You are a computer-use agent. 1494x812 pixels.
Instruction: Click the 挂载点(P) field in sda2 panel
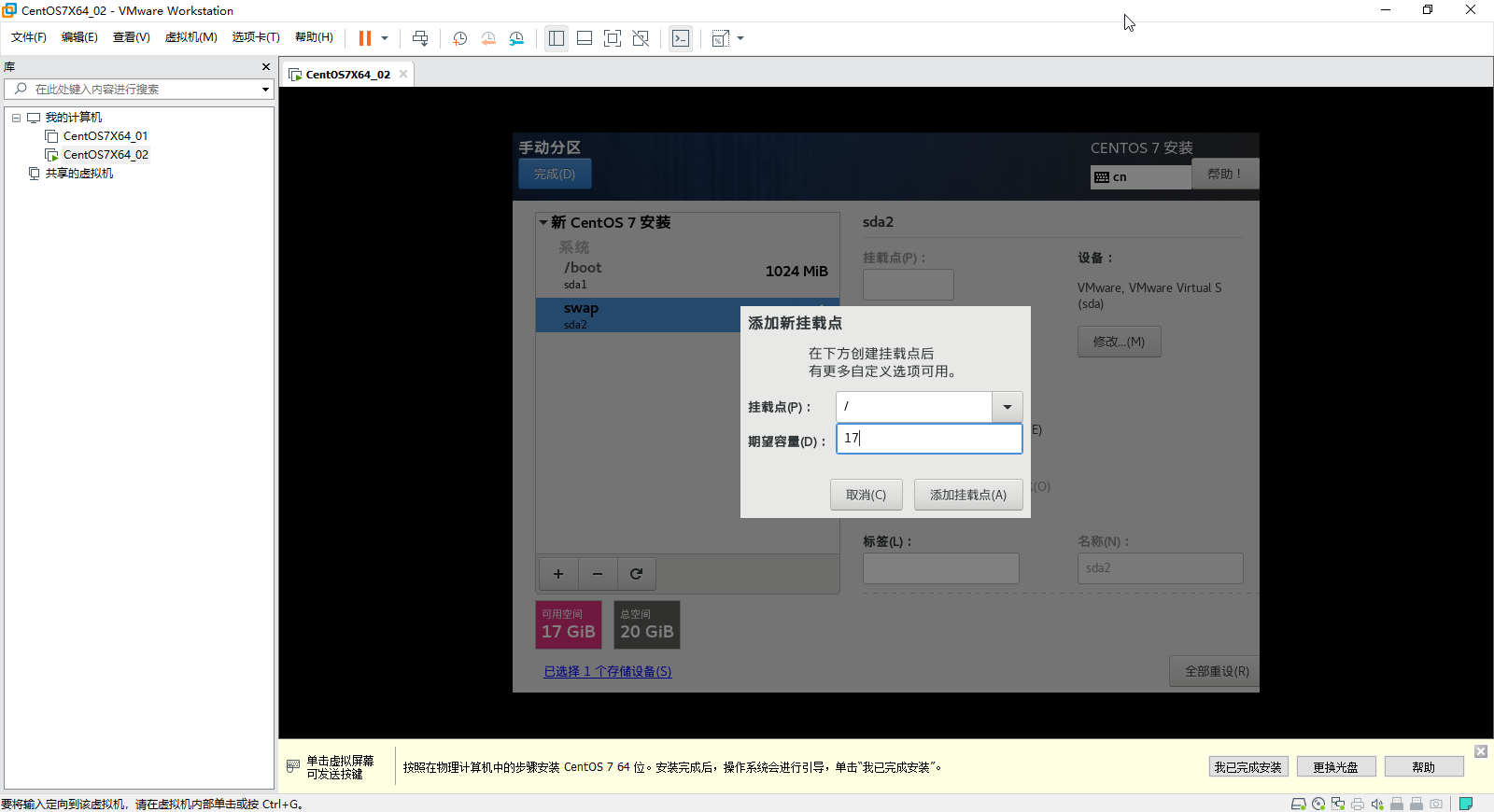pos(909,285)
